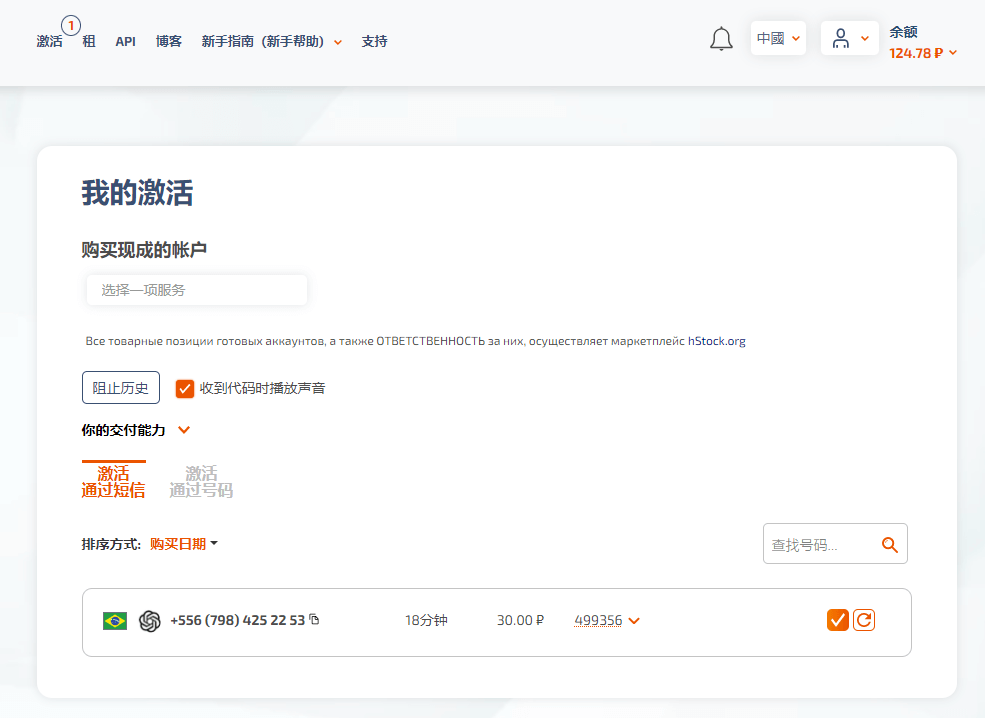Open the 中國 country selector
This screenshot has height=718, width=985.
pyautogui.click(x=778, y=37)
